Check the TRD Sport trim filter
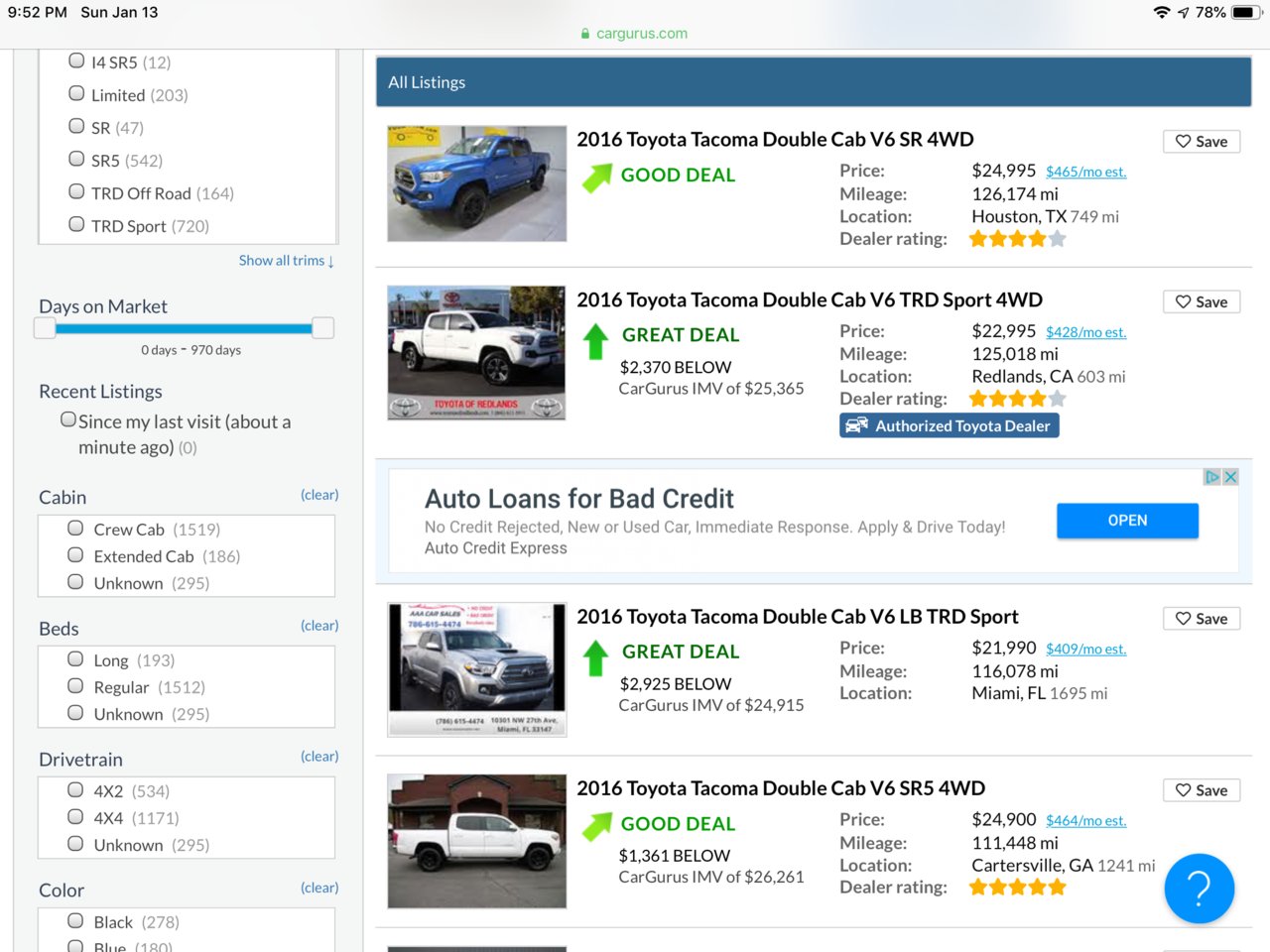Screen dimensions: 1270x952 tap(76, 224)
